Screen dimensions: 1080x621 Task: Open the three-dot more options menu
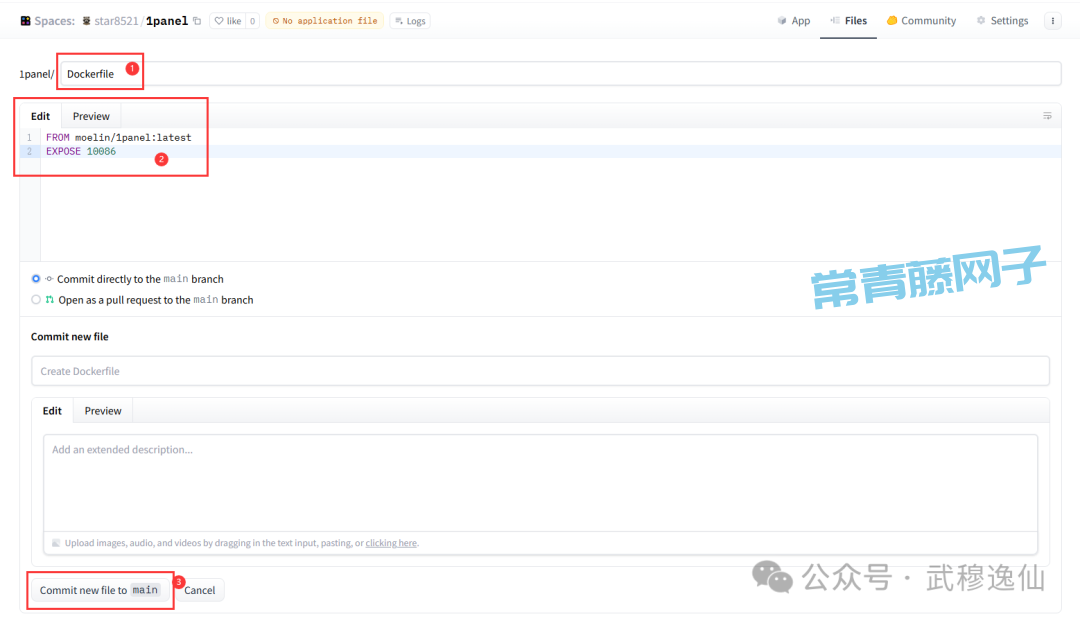1052,21
